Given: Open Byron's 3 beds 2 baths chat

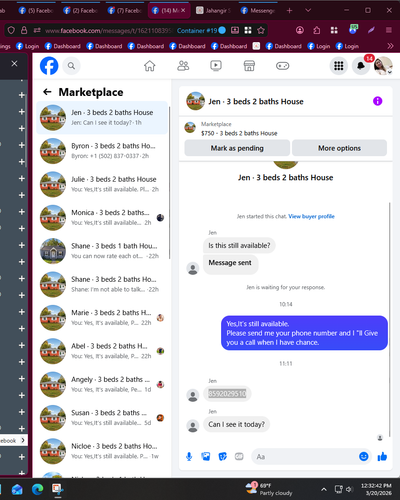Looking at the screenshot, I should click(x=102, y=151).
